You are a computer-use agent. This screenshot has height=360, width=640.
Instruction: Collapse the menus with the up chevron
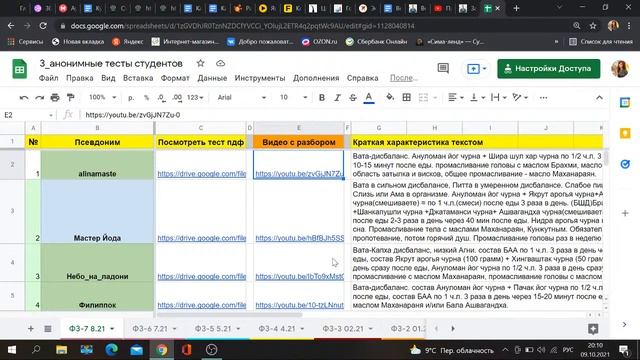(599, 98)
